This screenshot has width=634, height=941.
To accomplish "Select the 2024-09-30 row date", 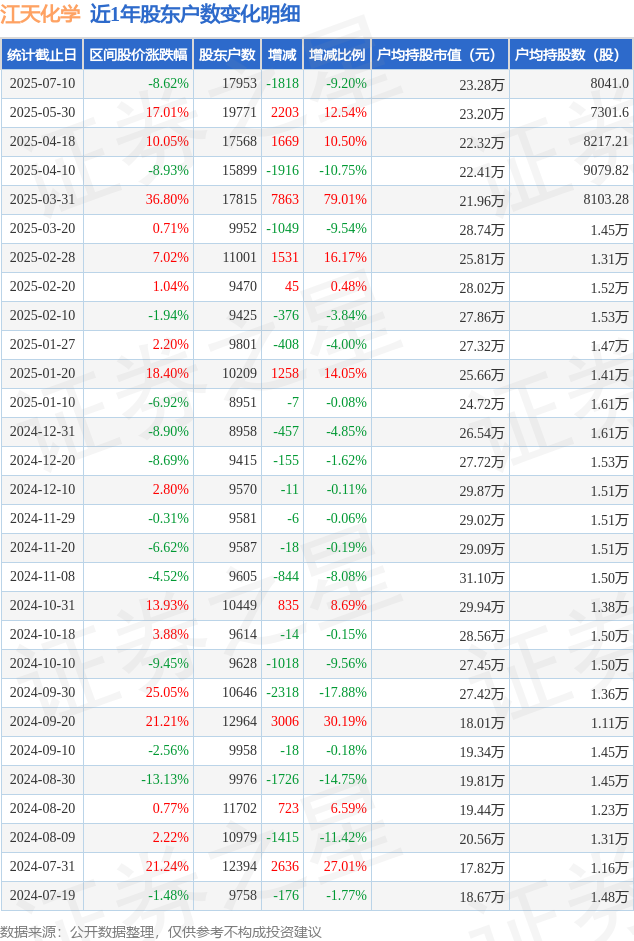I will coord(42,692).
